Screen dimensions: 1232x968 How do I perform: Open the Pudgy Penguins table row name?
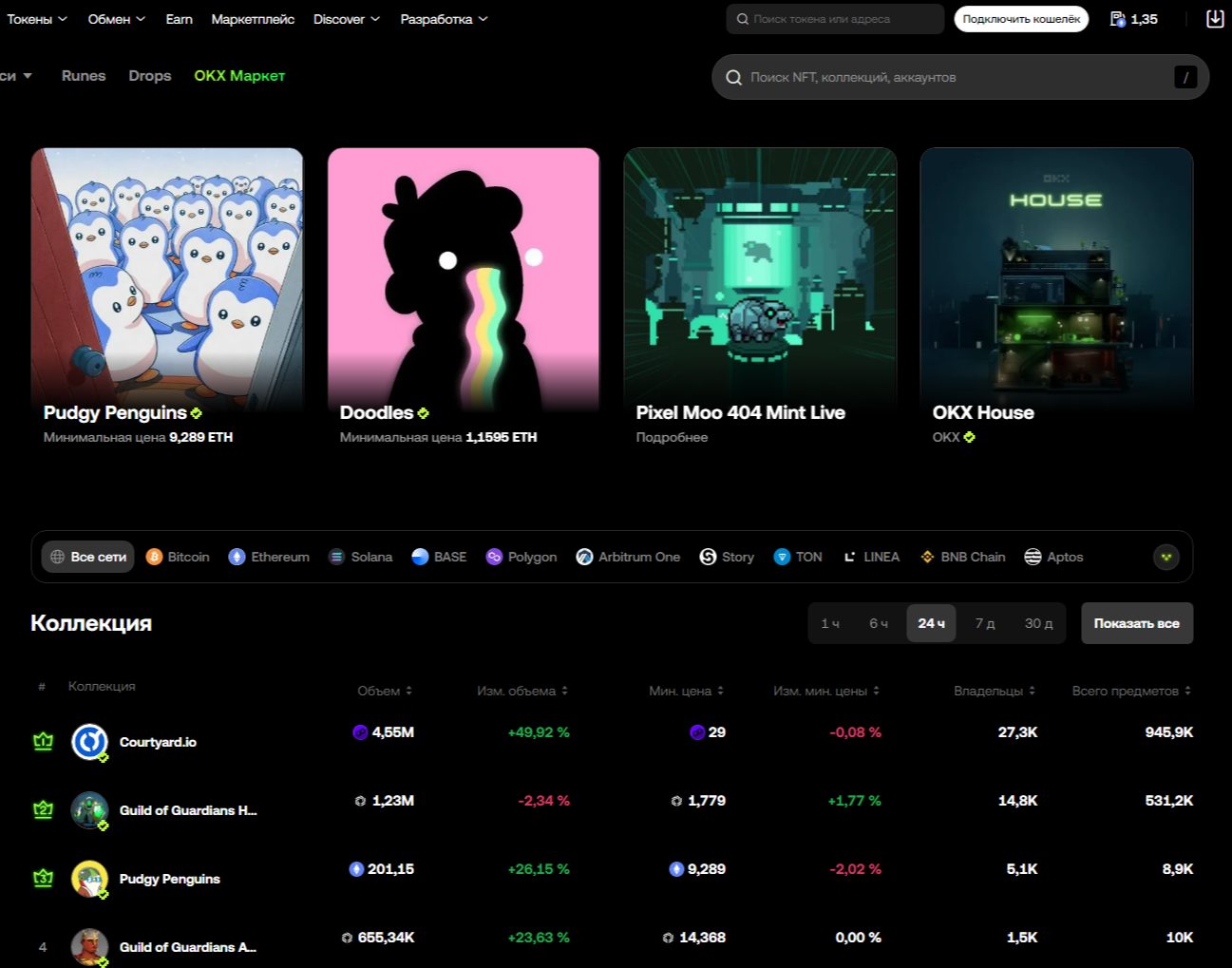click(x=170, y=879)
